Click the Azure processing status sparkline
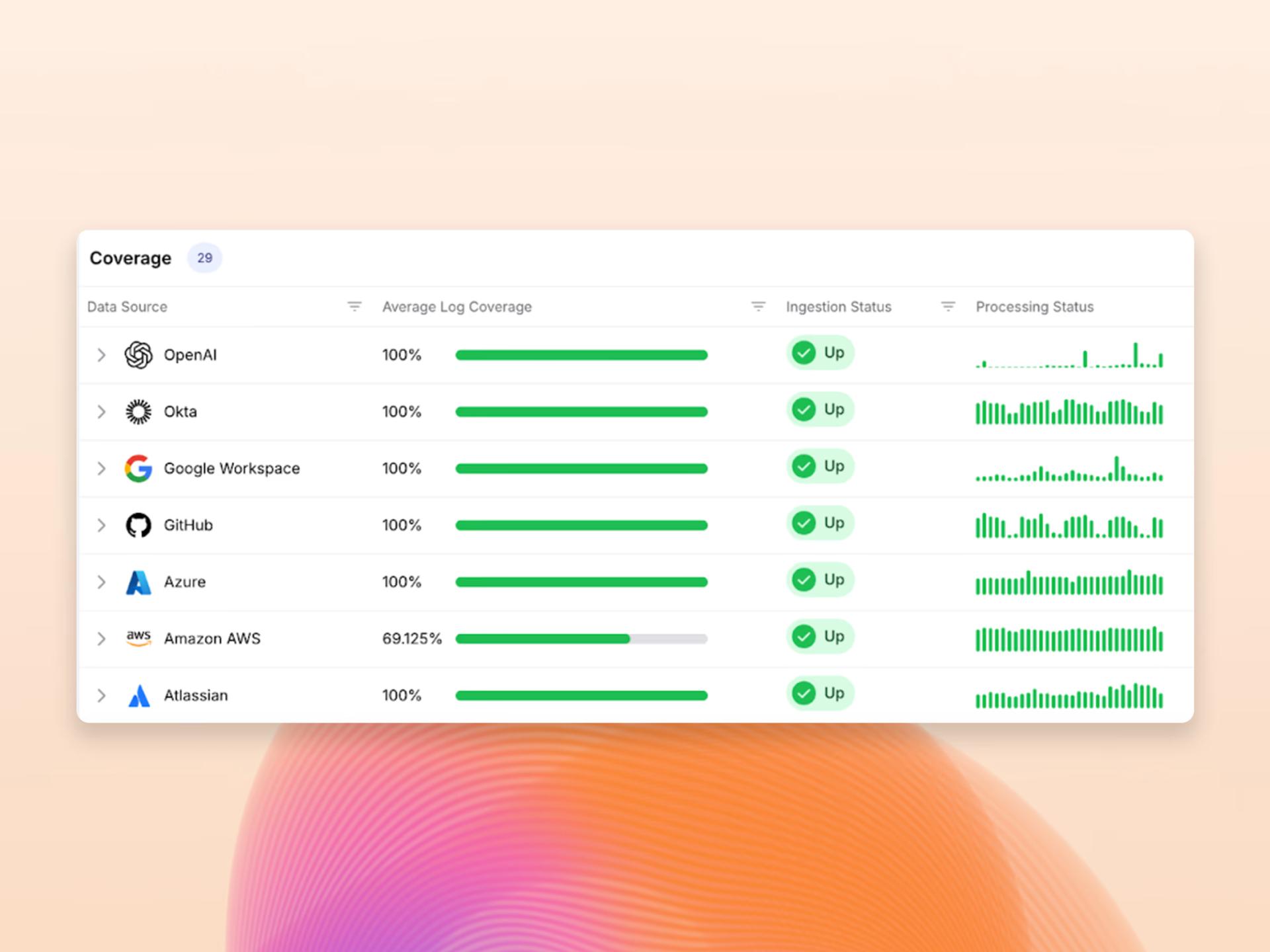The height and width of the screenshot is (952, 1270). click(1069, 582)
